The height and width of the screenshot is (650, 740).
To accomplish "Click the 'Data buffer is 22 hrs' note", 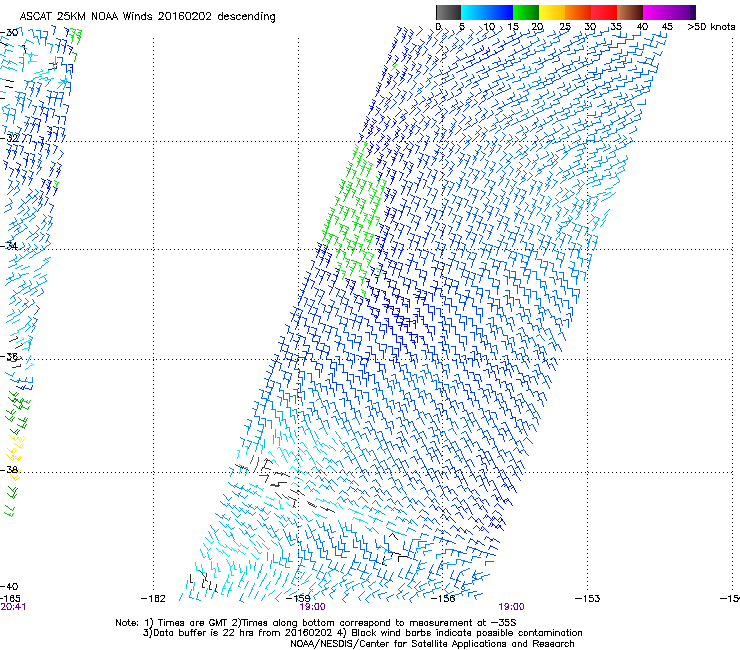I will pyautogui.click(x=362, y=633).
